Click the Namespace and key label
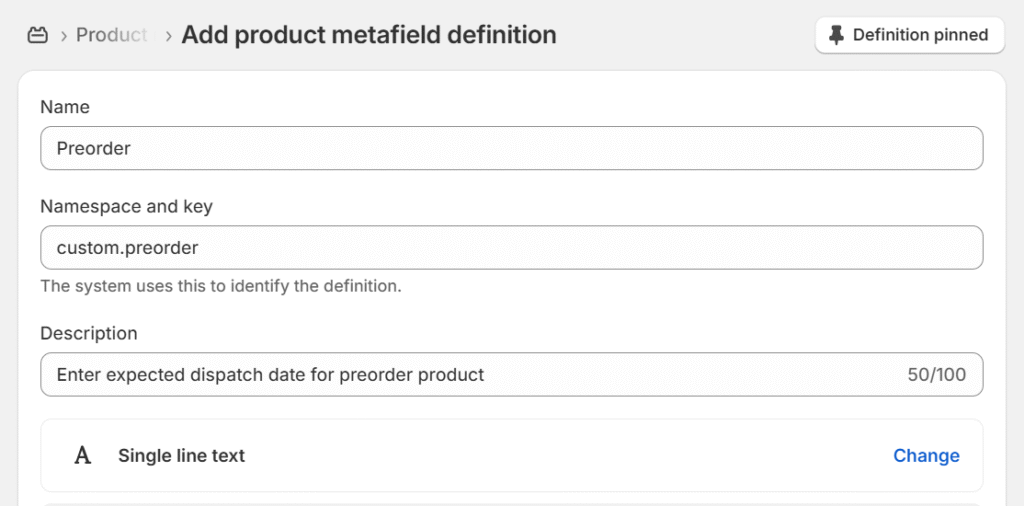This screenshot has height=506, width=1024. pyautogui.click(x=126, y=207)
